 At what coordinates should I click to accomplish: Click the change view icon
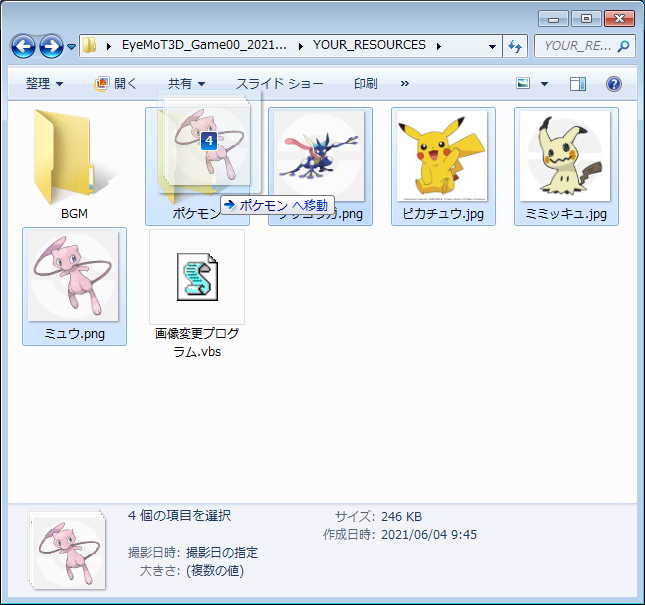(x=523, y=84)
